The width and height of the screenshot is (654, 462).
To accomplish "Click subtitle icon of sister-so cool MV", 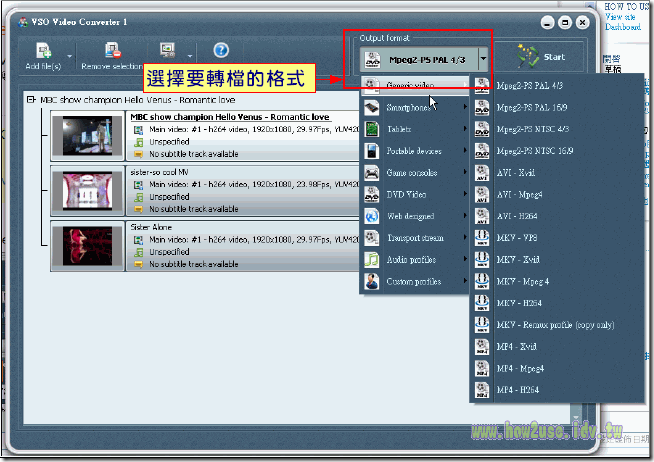I will (138, 209).
